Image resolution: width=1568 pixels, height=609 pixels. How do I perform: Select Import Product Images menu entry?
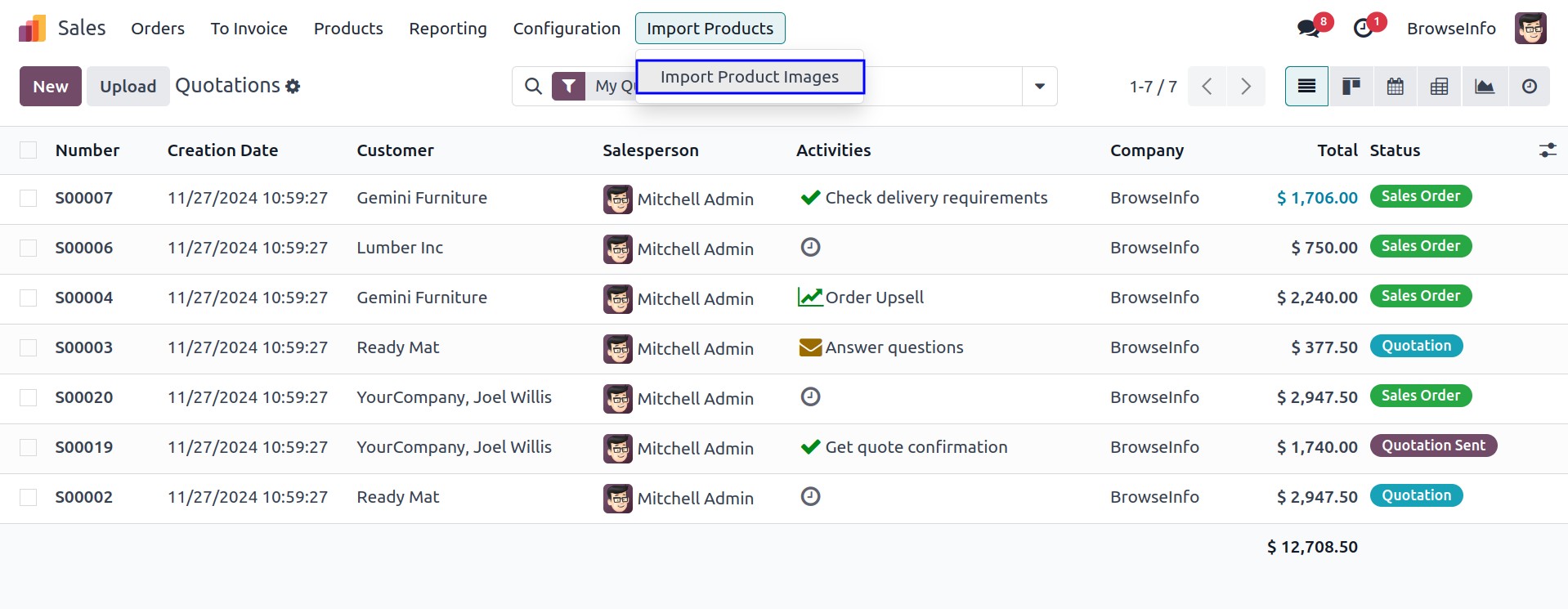click(750, 77)
